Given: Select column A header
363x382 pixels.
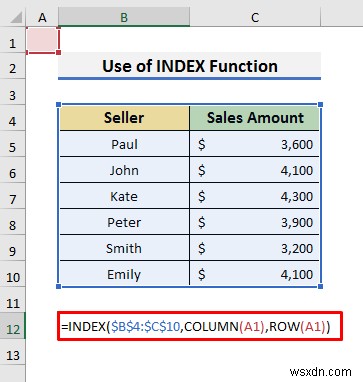Looking at the screenshot, I should tap(42, 17).
